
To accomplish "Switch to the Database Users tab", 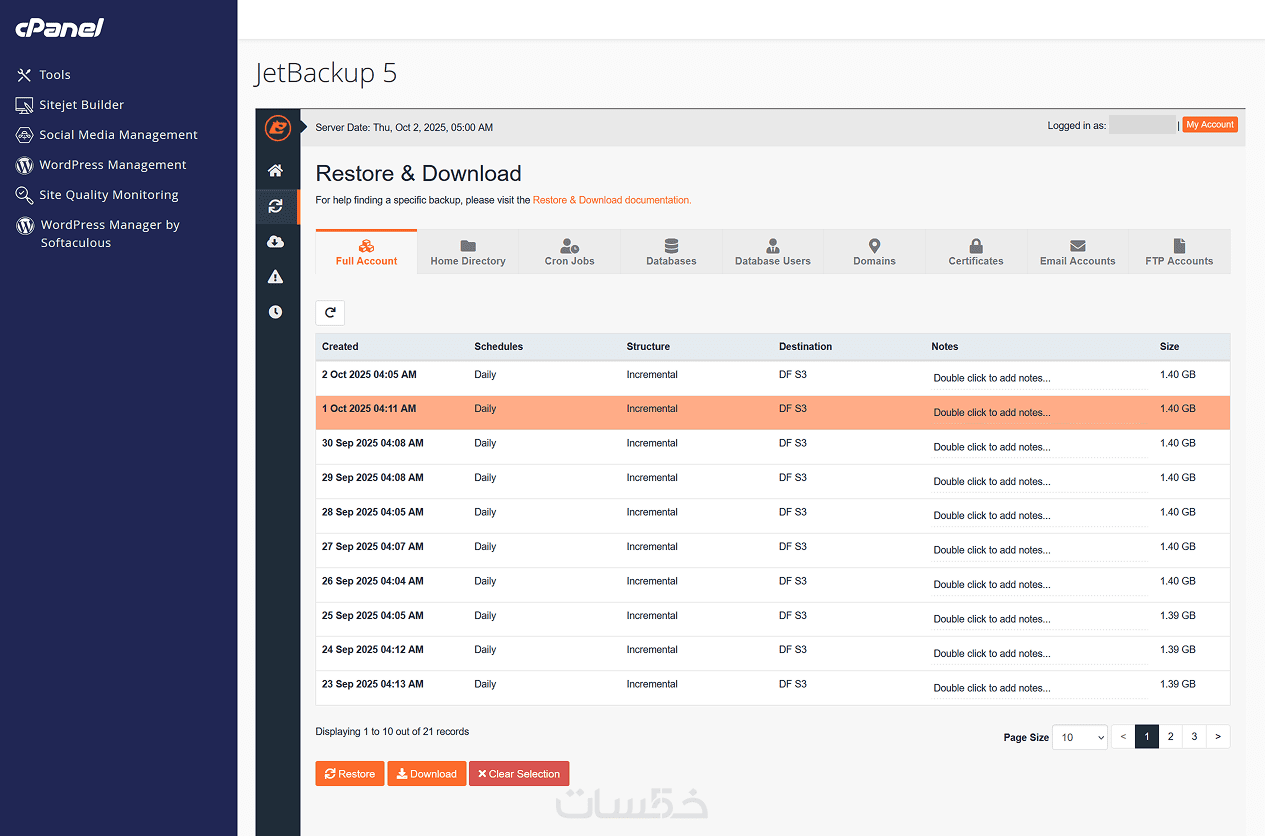I will click(773, 252).
